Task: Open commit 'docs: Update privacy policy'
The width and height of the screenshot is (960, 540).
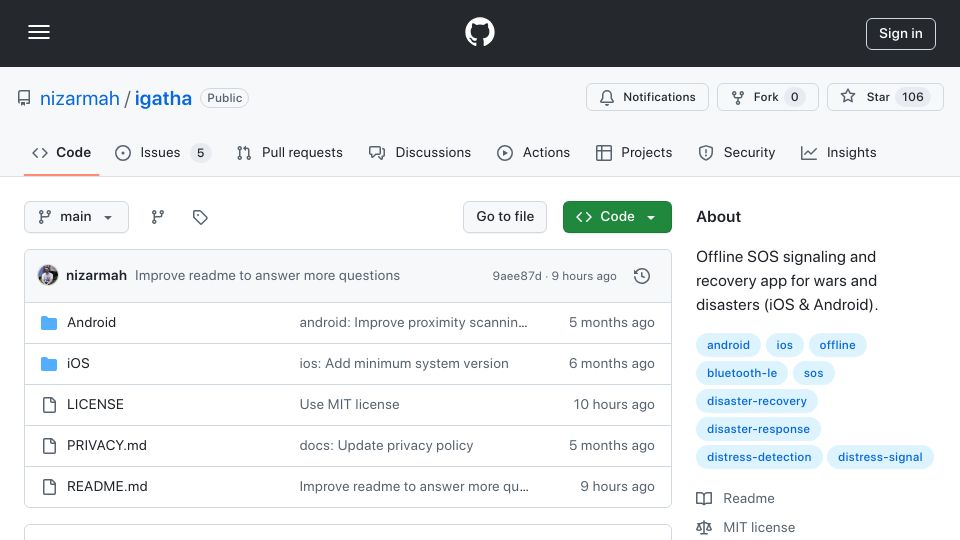Action: click(x=386, y=446)
